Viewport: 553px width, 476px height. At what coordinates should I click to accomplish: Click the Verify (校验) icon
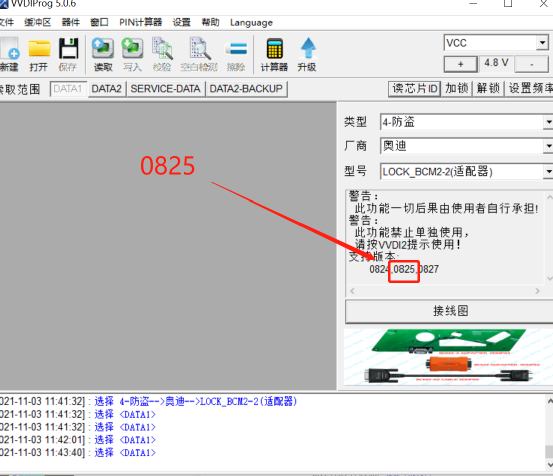(162, 54)
